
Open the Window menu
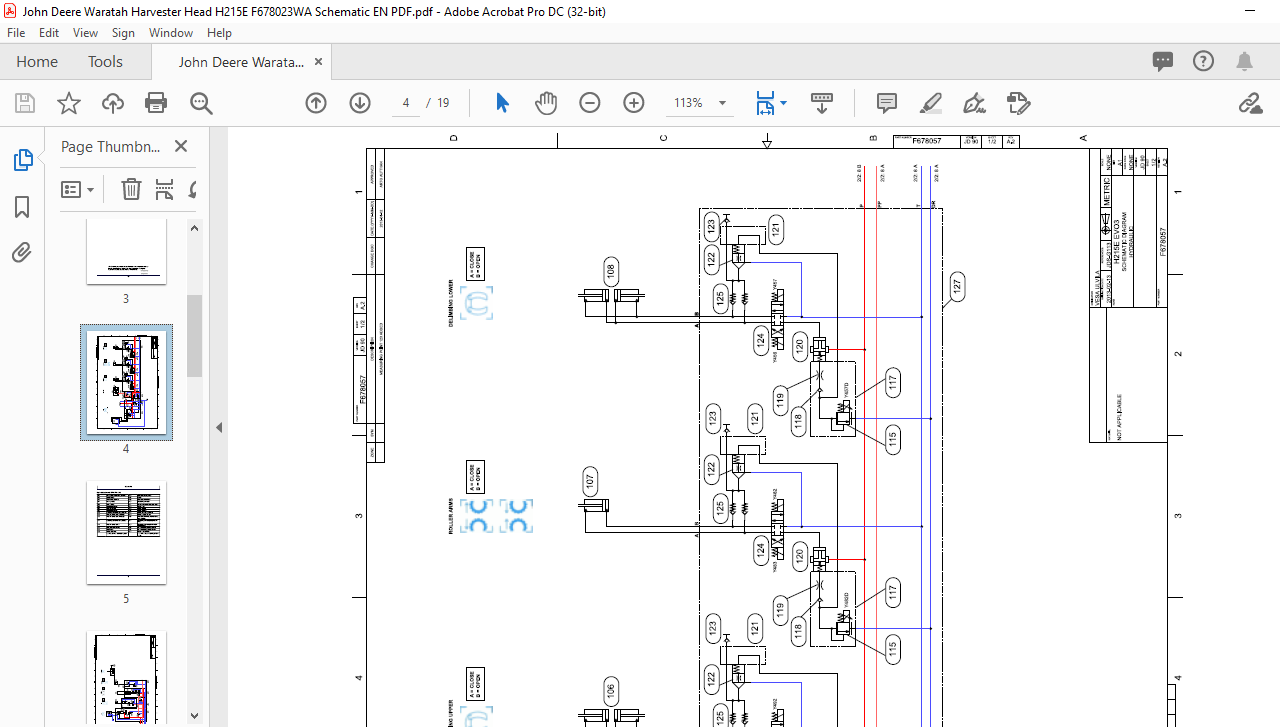point(171,33)
